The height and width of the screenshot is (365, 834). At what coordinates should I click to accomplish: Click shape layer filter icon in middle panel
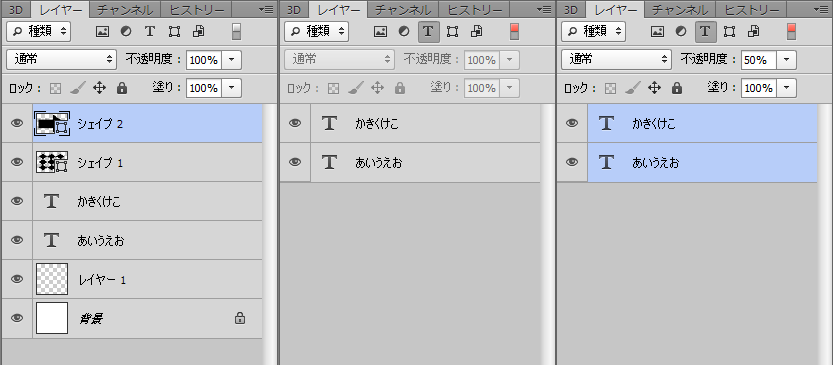click(453, 32)
